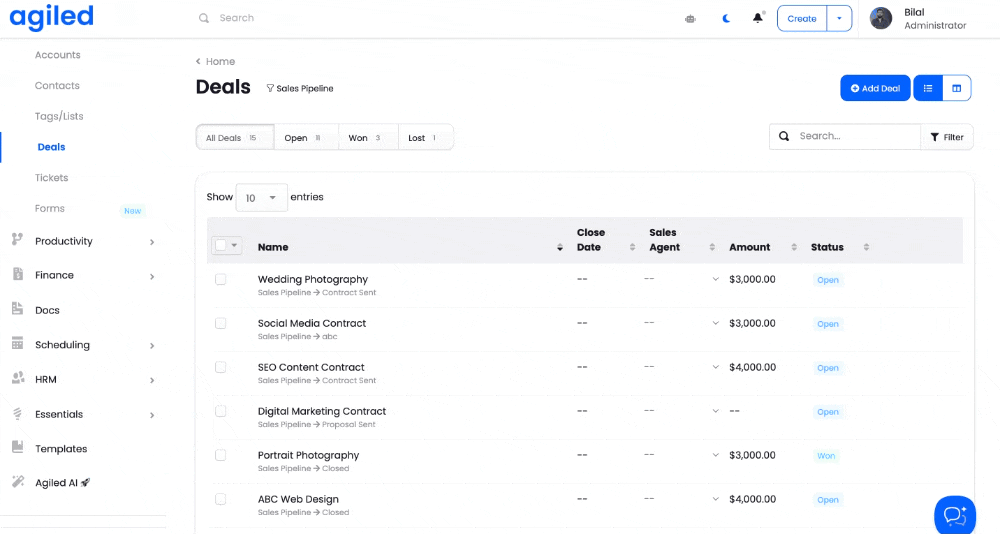
Task: Select the SEO Content Contract checkbox
Action: [x=221, y=368]
